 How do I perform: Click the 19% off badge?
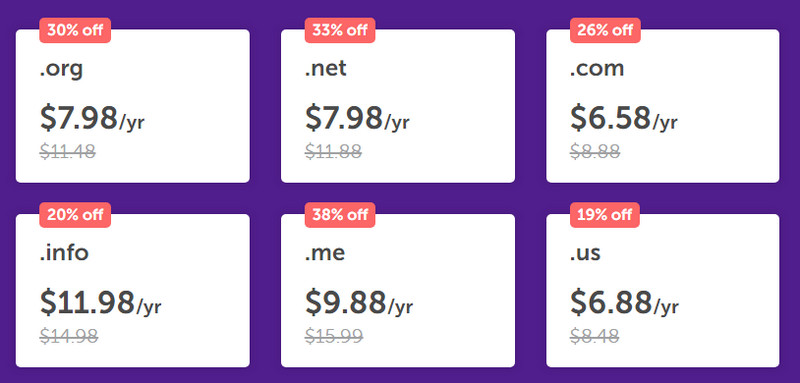[605, 215]
